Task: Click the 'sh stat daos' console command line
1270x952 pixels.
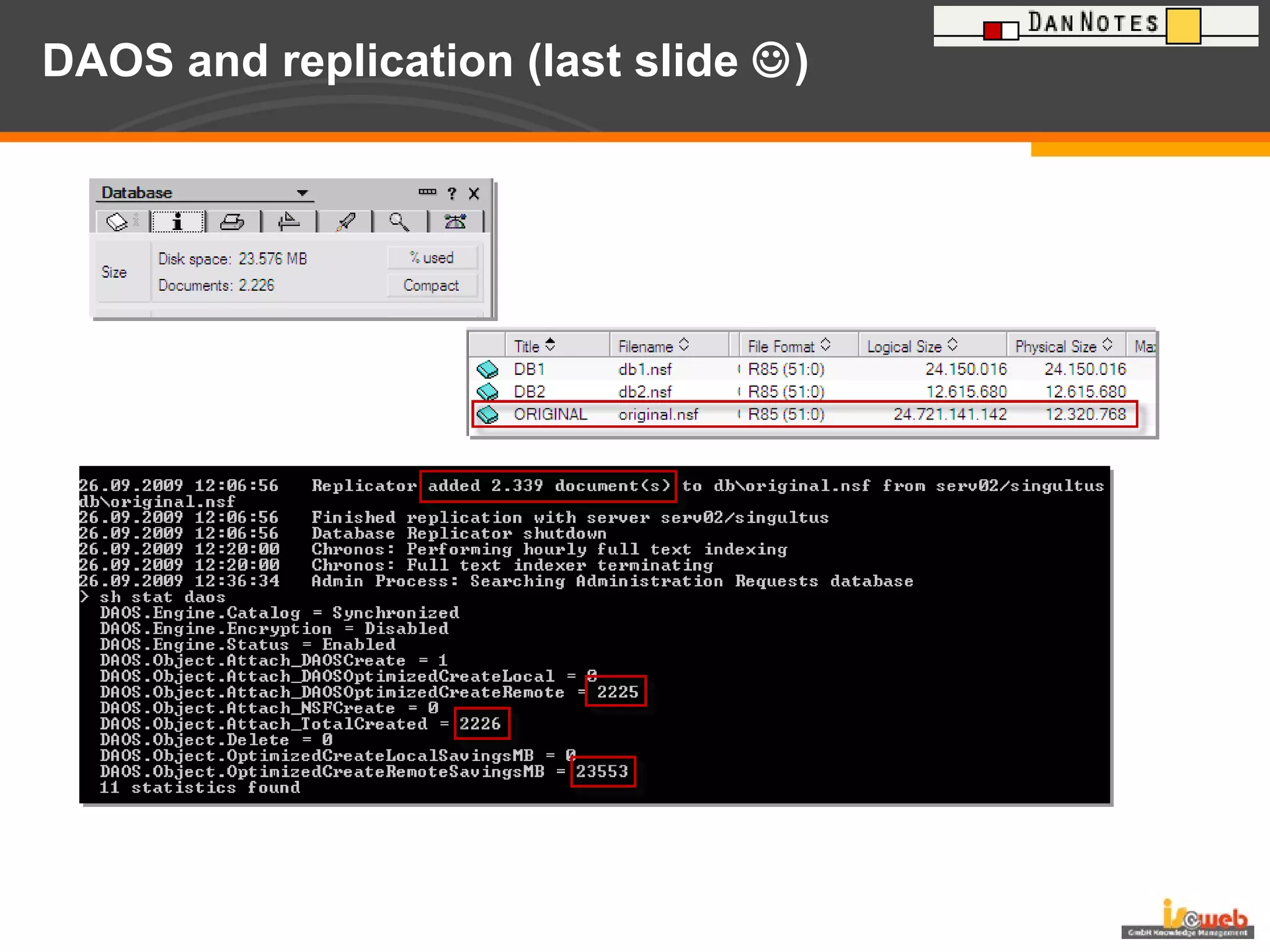Action: [153, 597]
